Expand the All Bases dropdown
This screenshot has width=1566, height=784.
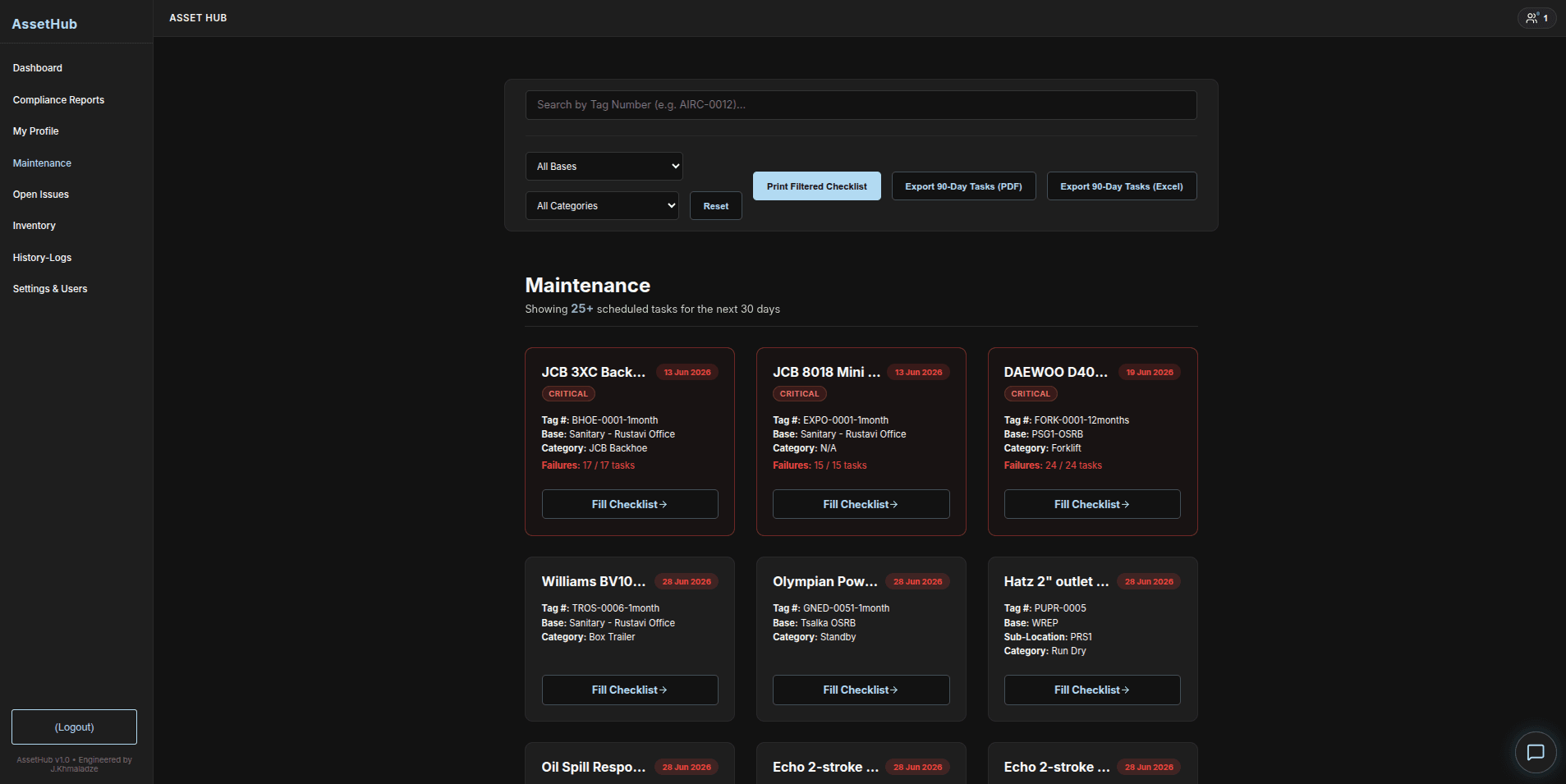point(604,167)
